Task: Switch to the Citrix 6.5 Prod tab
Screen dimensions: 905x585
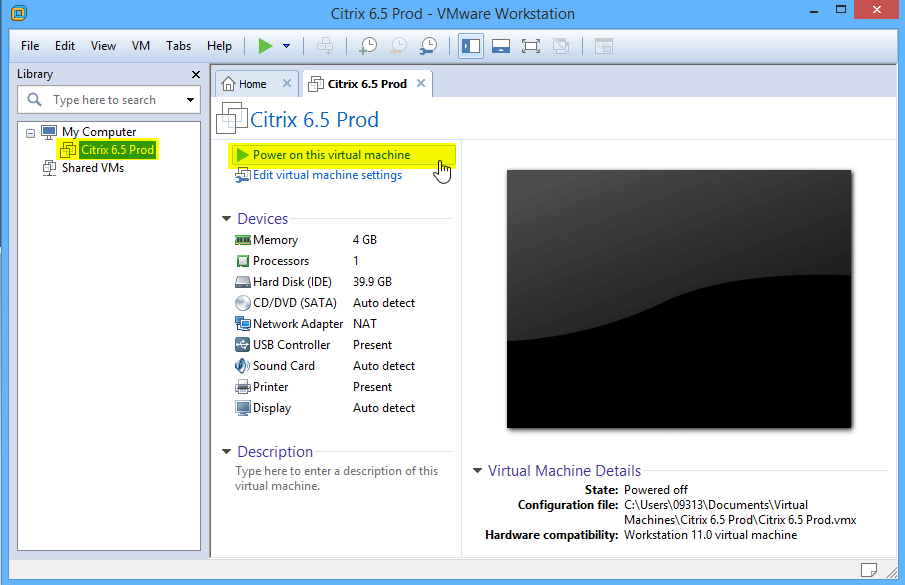Action: coord(367,84)
